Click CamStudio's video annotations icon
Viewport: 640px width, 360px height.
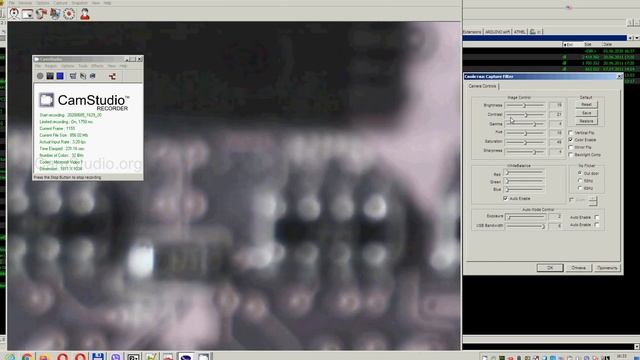point(83,76)
